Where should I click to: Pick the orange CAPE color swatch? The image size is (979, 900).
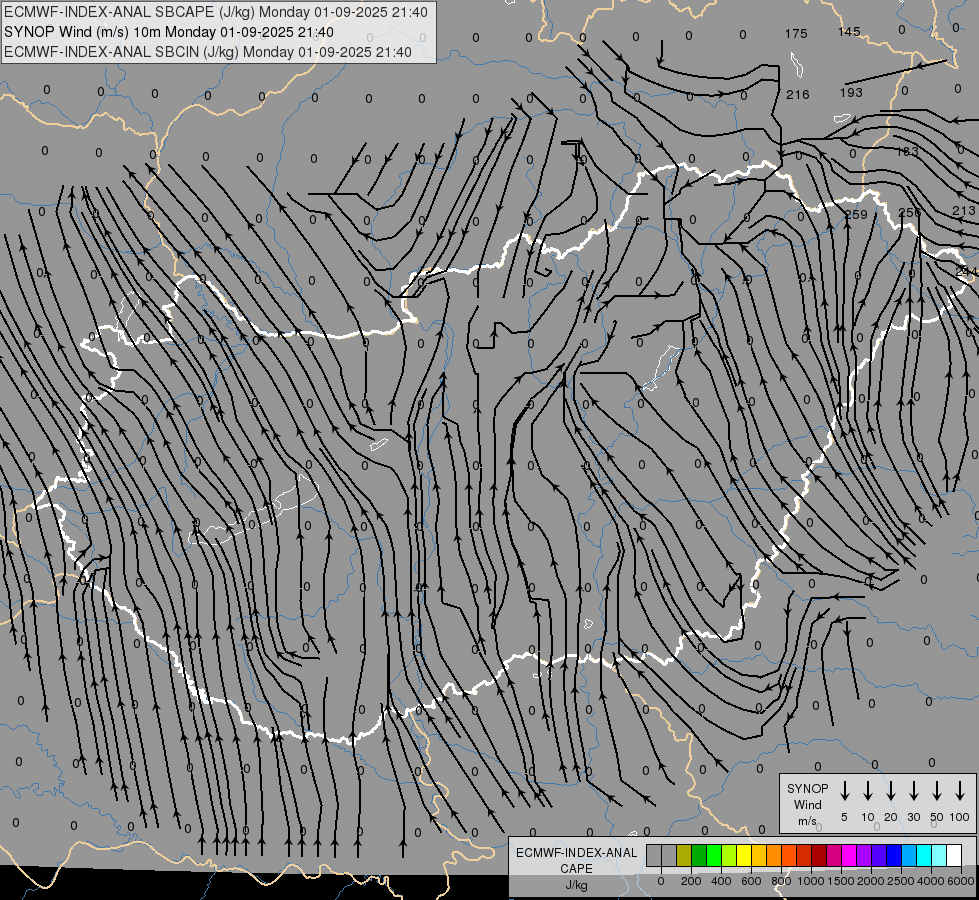[x=775, y=855]
